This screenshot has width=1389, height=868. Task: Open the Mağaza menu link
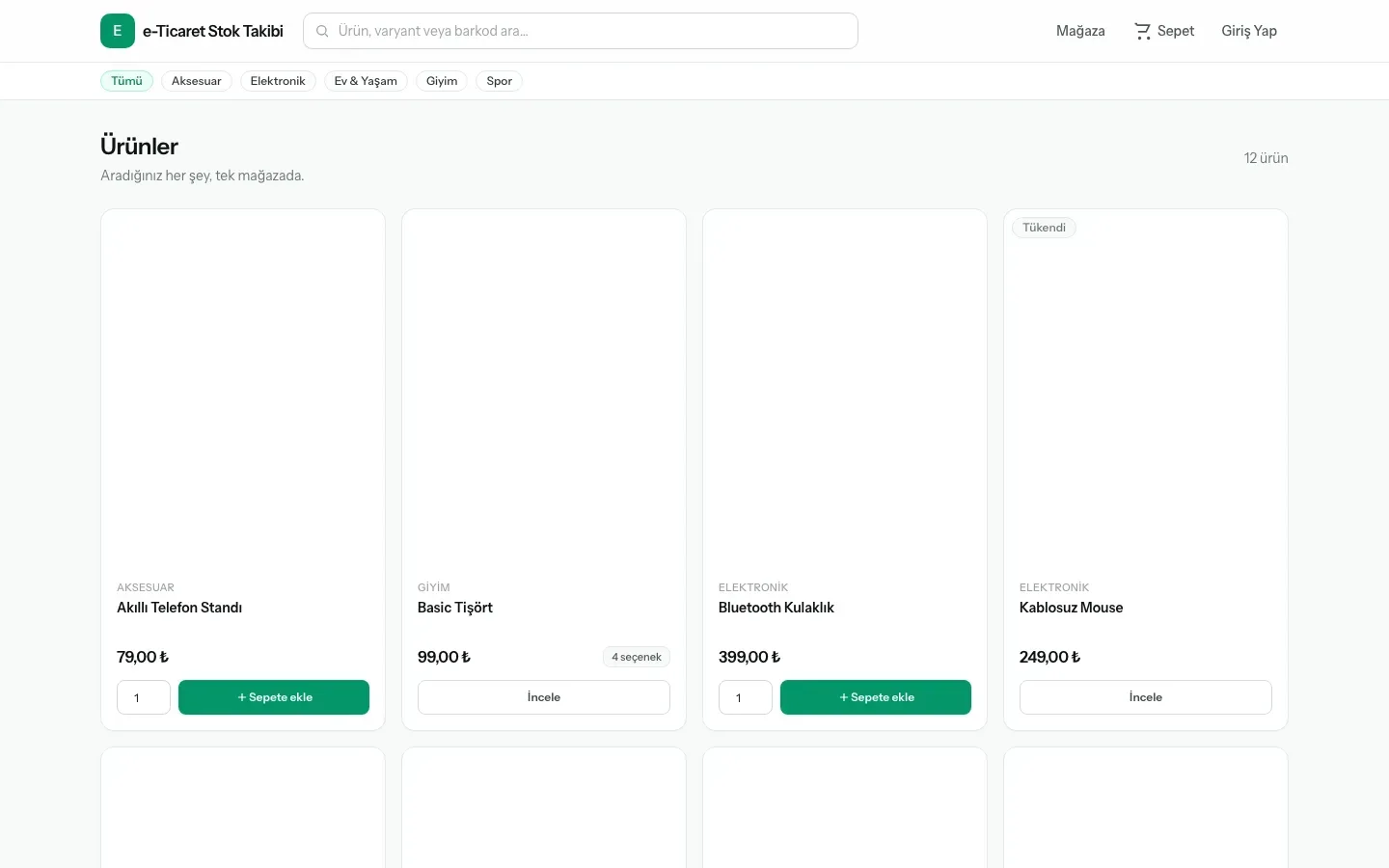(1080, 31)
